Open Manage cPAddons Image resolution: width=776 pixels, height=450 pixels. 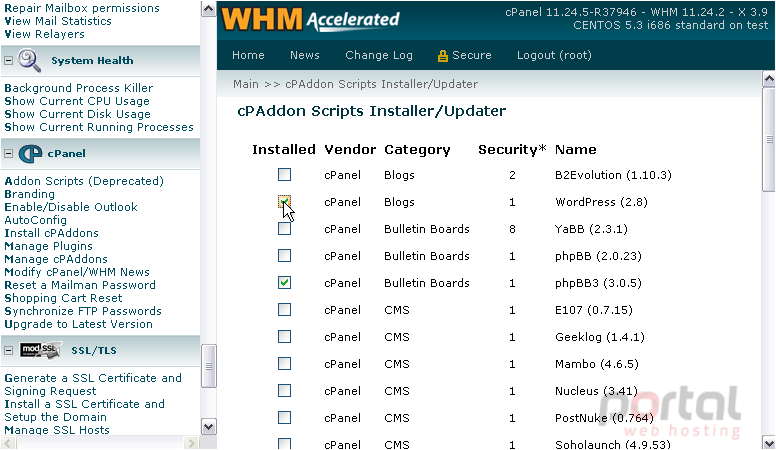pyautogui.click(x=56, y=259)
